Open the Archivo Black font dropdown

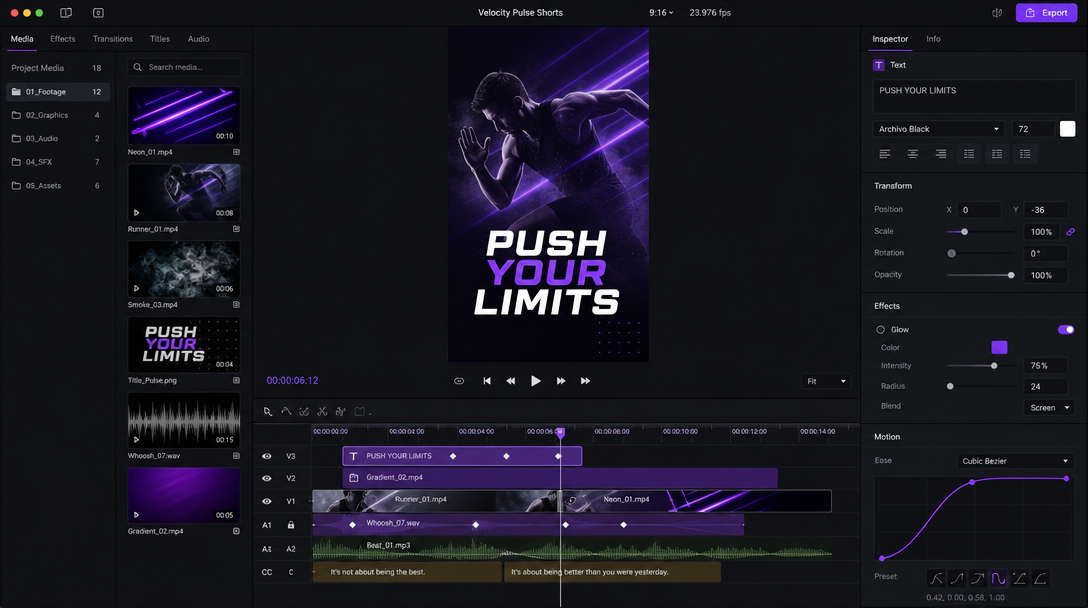point(939,129)
